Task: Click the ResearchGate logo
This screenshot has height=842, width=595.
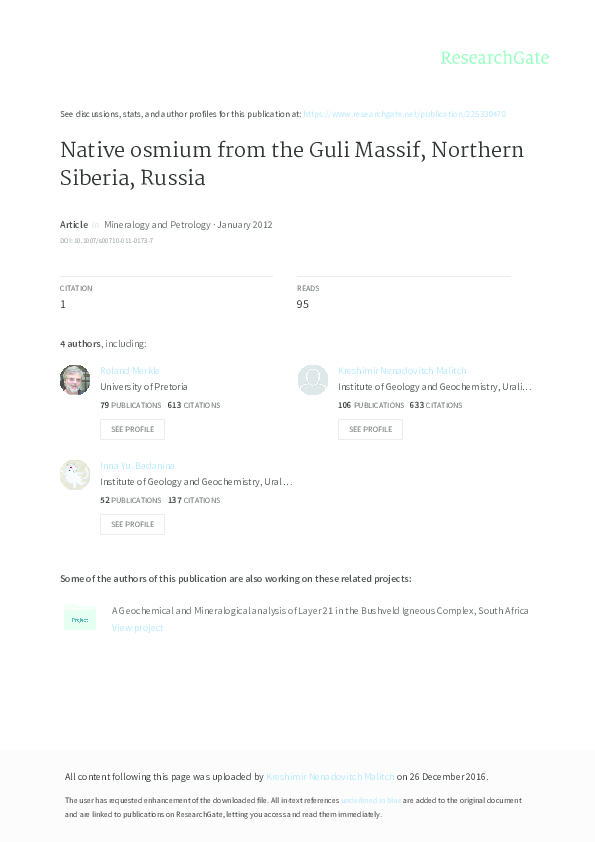Action: [495, 58]
